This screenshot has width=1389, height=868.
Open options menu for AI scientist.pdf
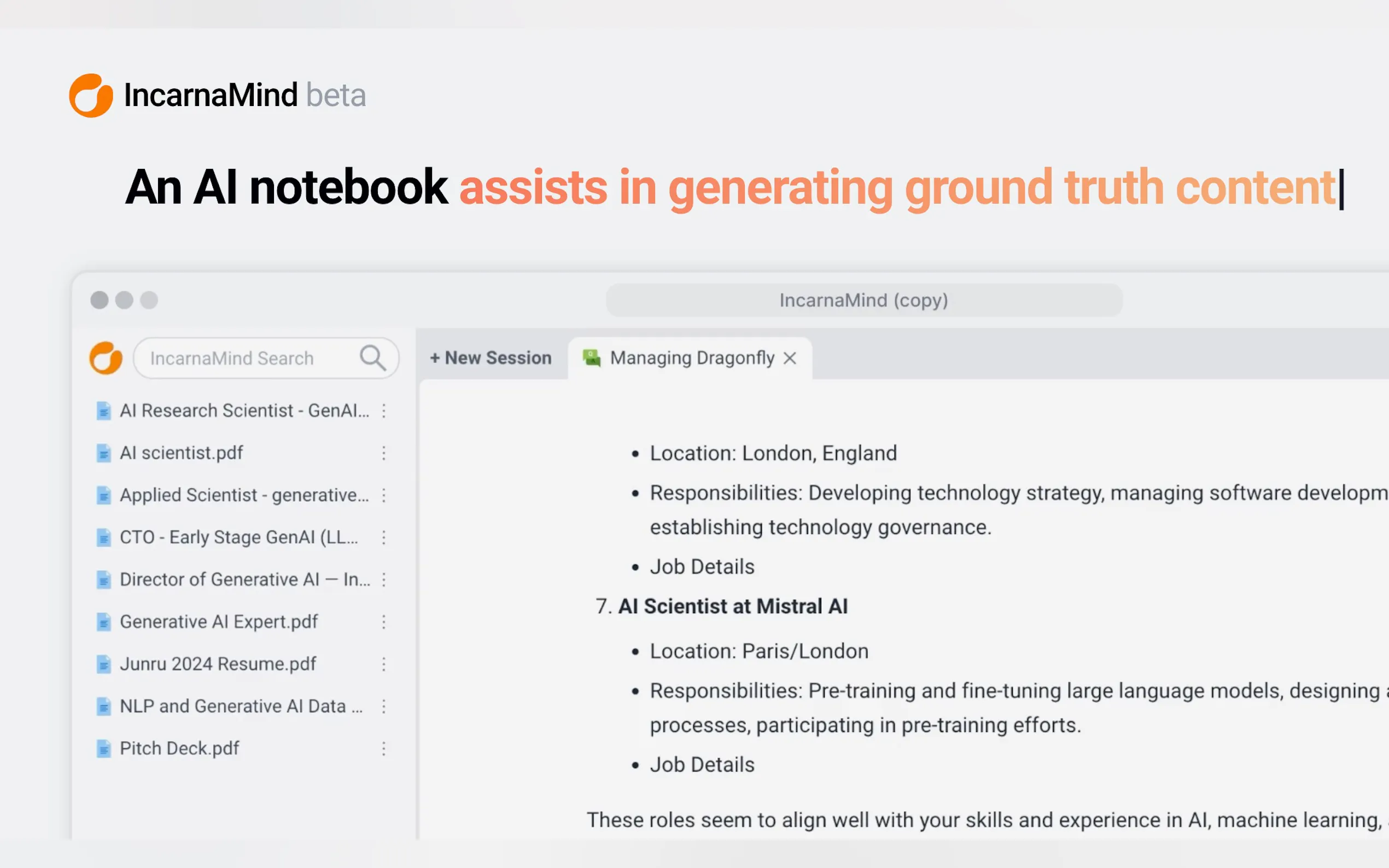point(383,453)
